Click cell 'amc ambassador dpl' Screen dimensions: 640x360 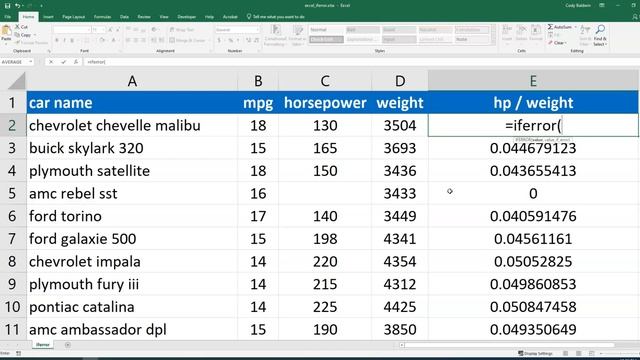point(132,329)
